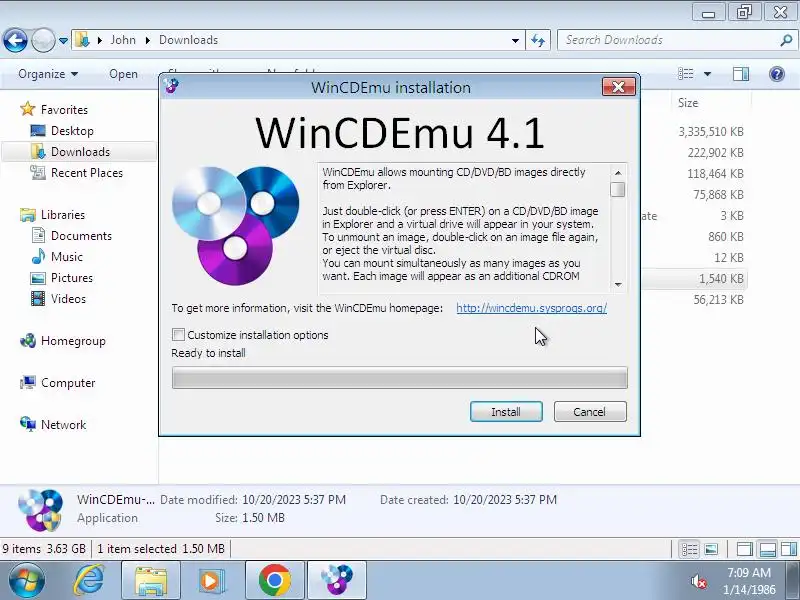Change your view icon in Explorer toolbar
This screenshot has width=800, height=600.
(685, 74)
